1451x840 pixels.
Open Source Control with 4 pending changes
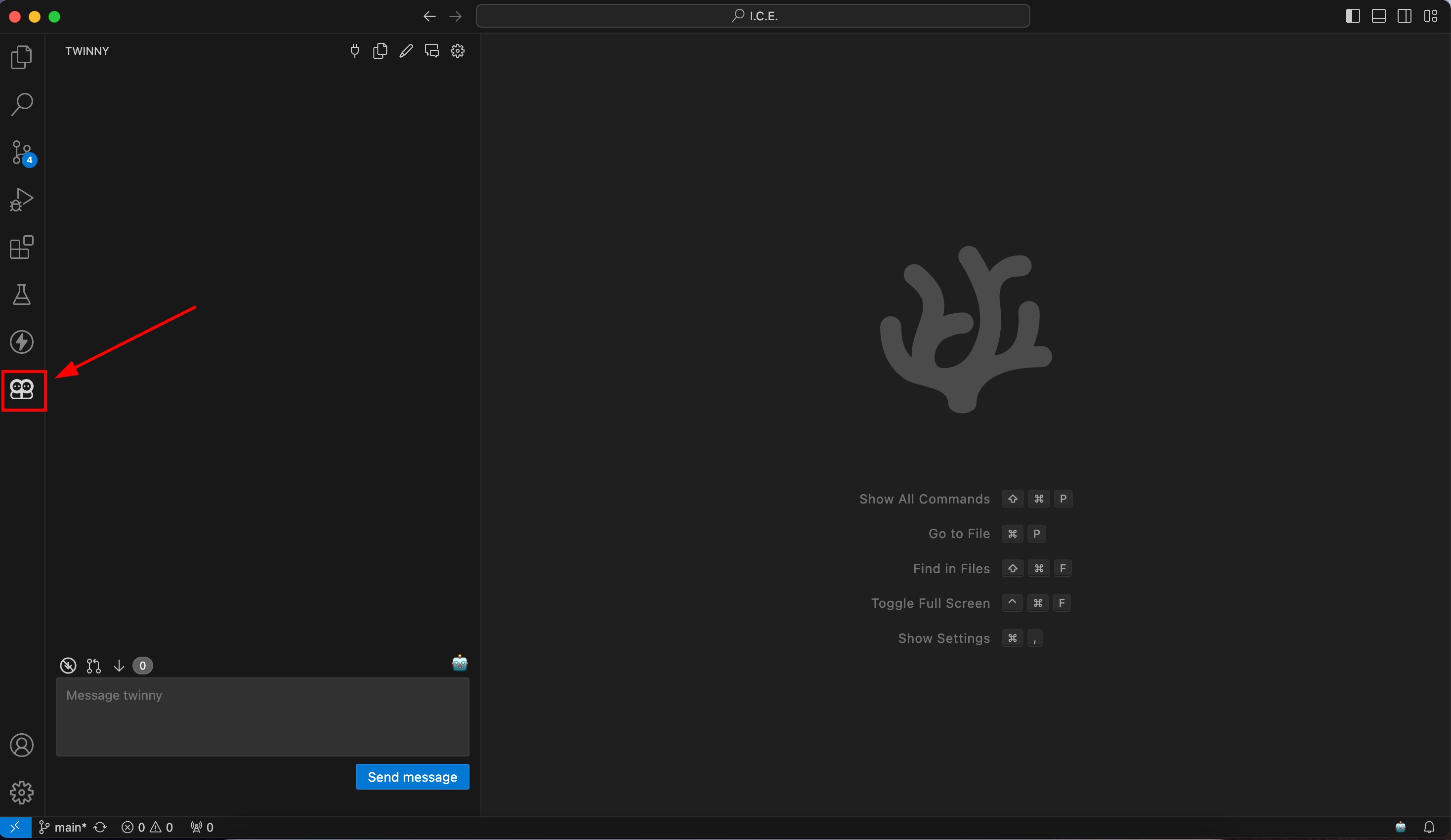click(x=23, y=153)
